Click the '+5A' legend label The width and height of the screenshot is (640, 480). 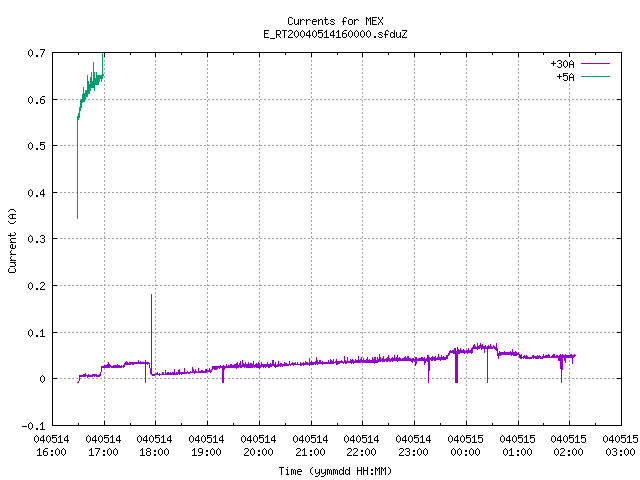pos(565,77)
